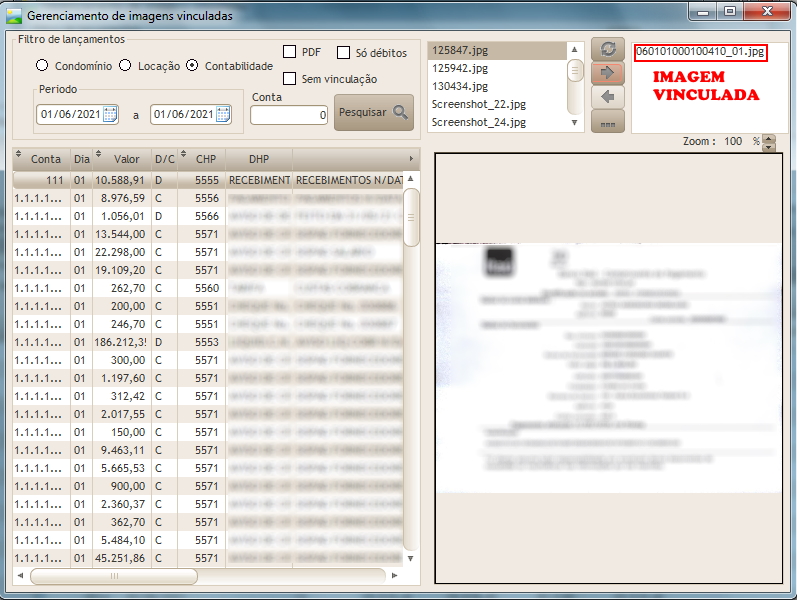This screenshot has width=797, height=600.
Task: Click the Conta number input field
Action: (289, 115)
